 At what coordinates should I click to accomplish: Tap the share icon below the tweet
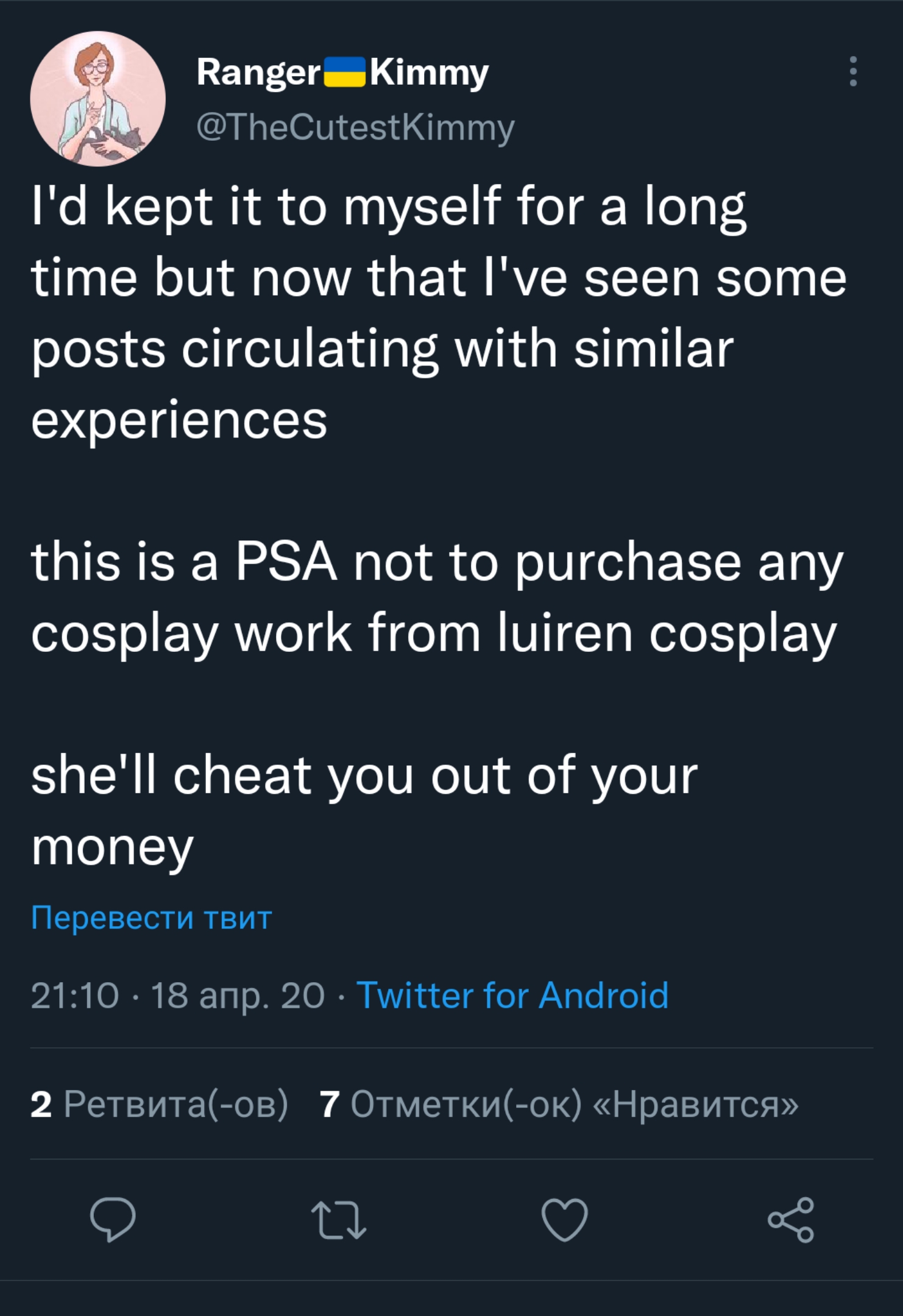click(790, 1219)
